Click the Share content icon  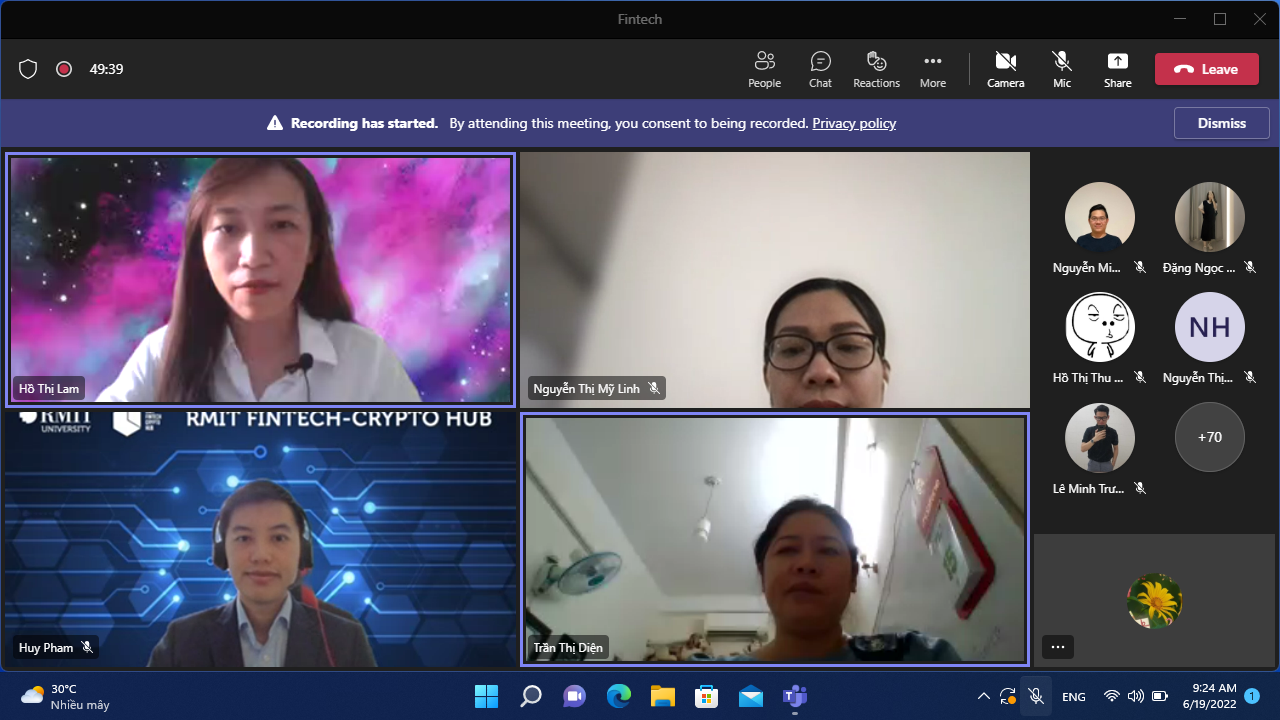click(x=1117, y=69)
